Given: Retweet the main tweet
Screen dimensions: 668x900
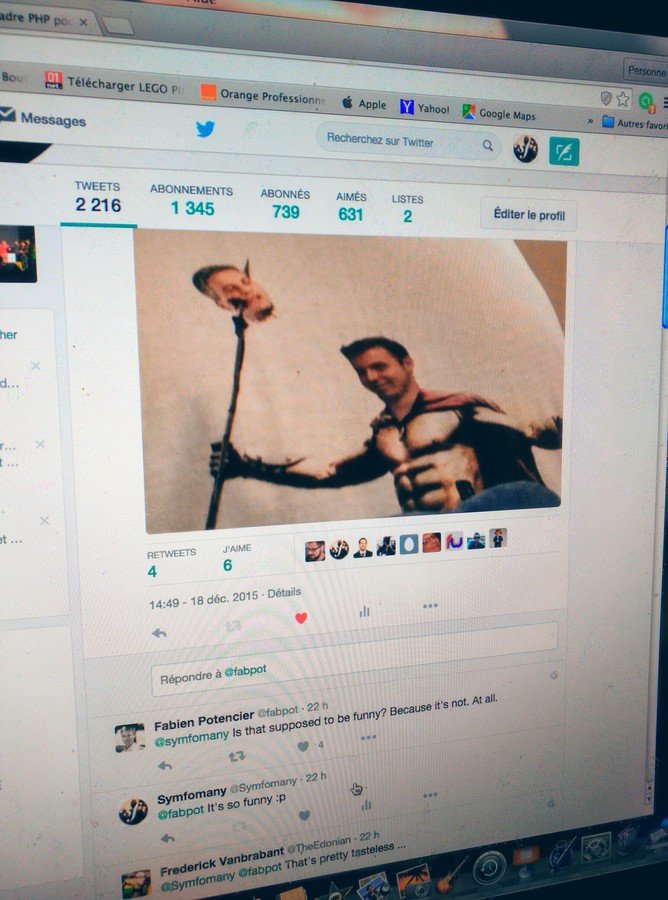Looking at the screenshot, I should pyautogui.click(x=233, y=625).
